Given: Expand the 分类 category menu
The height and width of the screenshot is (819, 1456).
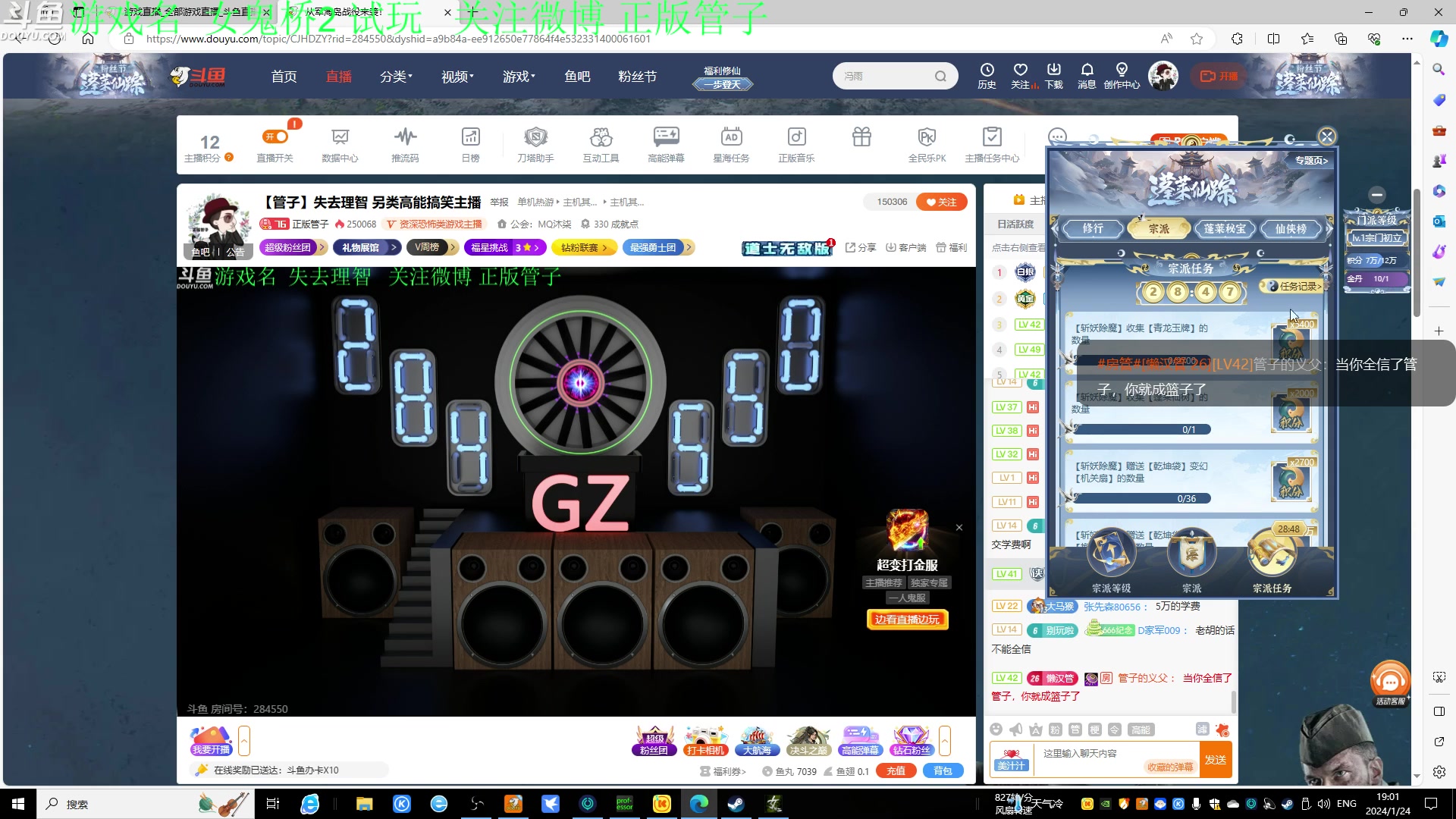Looking at the screenshot, I should click(396, 77).
